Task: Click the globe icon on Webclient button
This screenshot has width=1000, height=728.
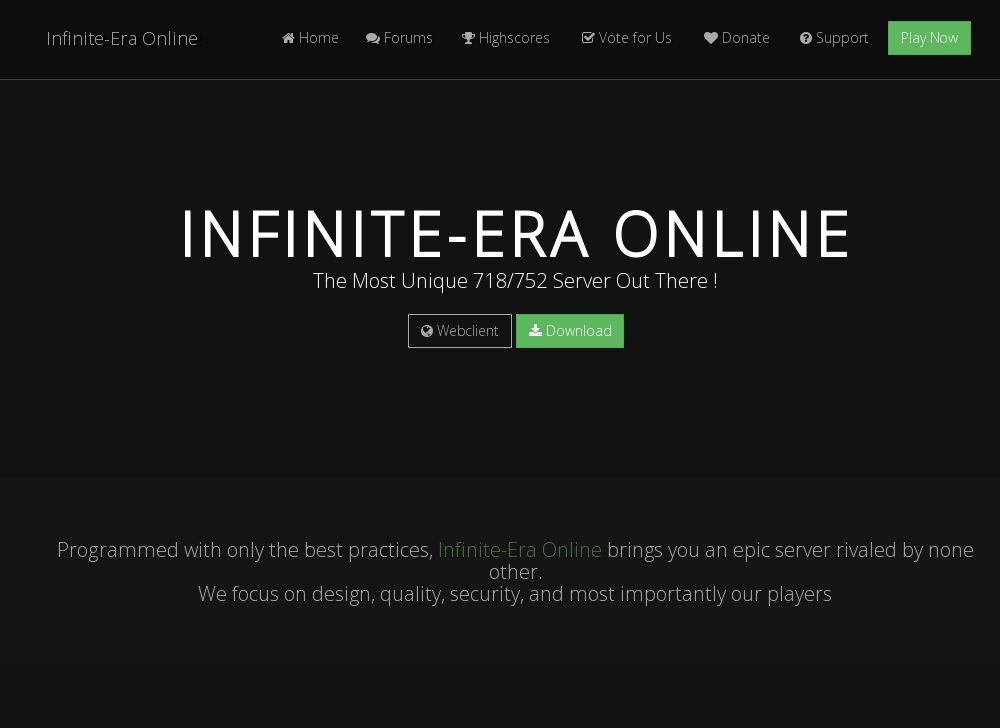Action: [427, 331]
